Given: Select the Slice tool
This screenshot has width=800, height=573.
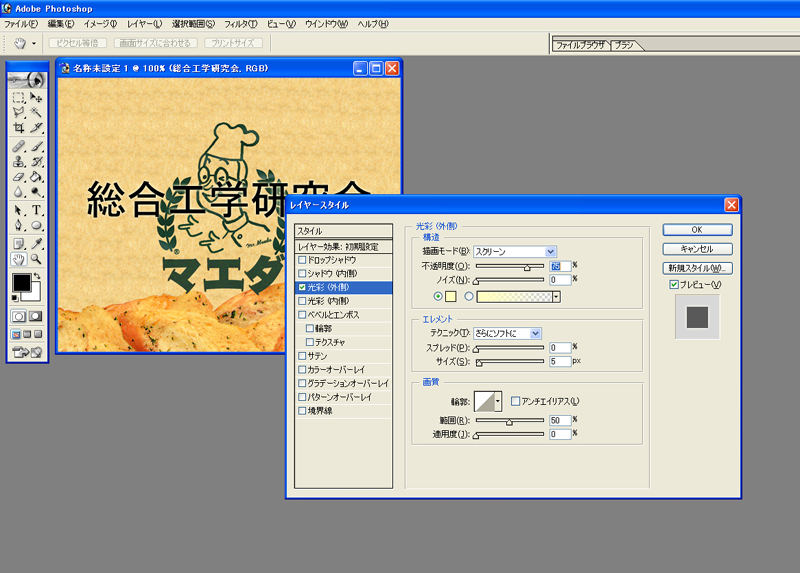Looking at the screenshot, I should (x=36, y=128).
